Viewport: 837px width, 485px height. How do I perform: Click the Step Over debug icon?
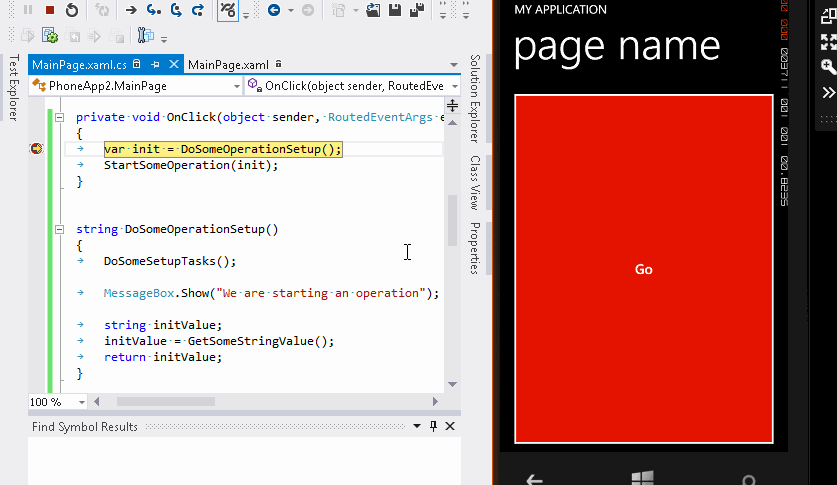(x=176, y=10)
